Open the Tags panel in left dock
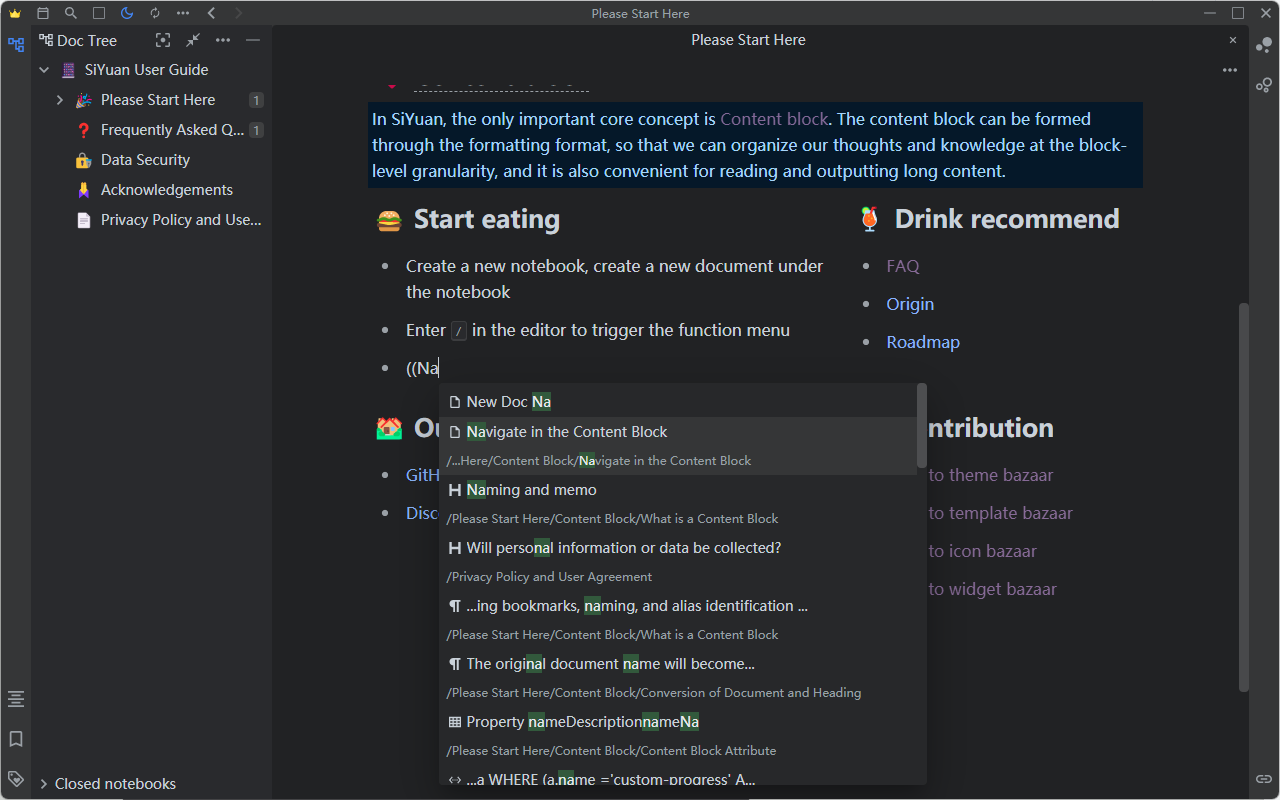Screen dimensions: 1280x800 [x=15, y=778]
